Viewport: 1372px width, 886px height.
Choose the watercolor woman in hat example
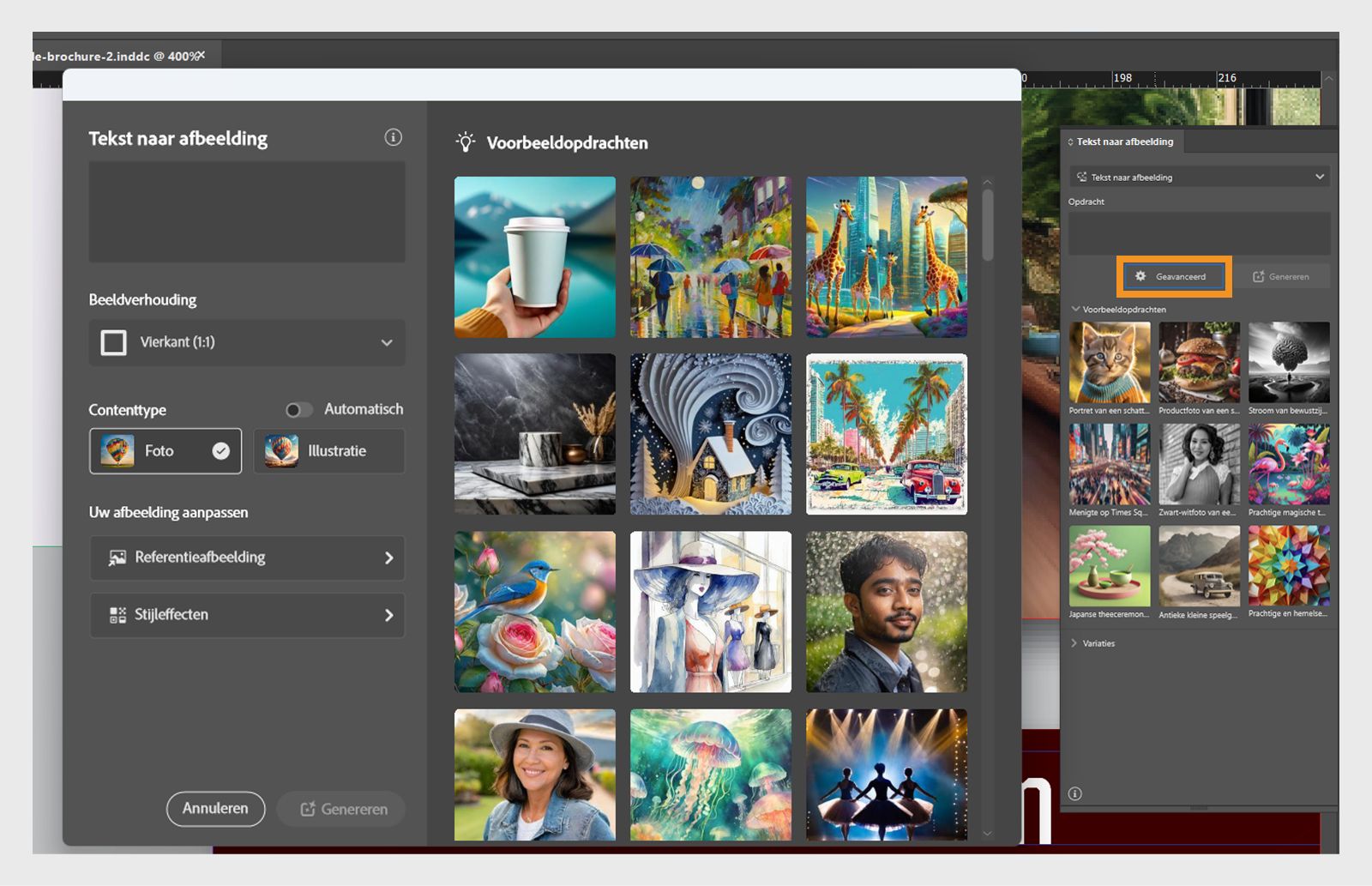(x=711, y=612)
